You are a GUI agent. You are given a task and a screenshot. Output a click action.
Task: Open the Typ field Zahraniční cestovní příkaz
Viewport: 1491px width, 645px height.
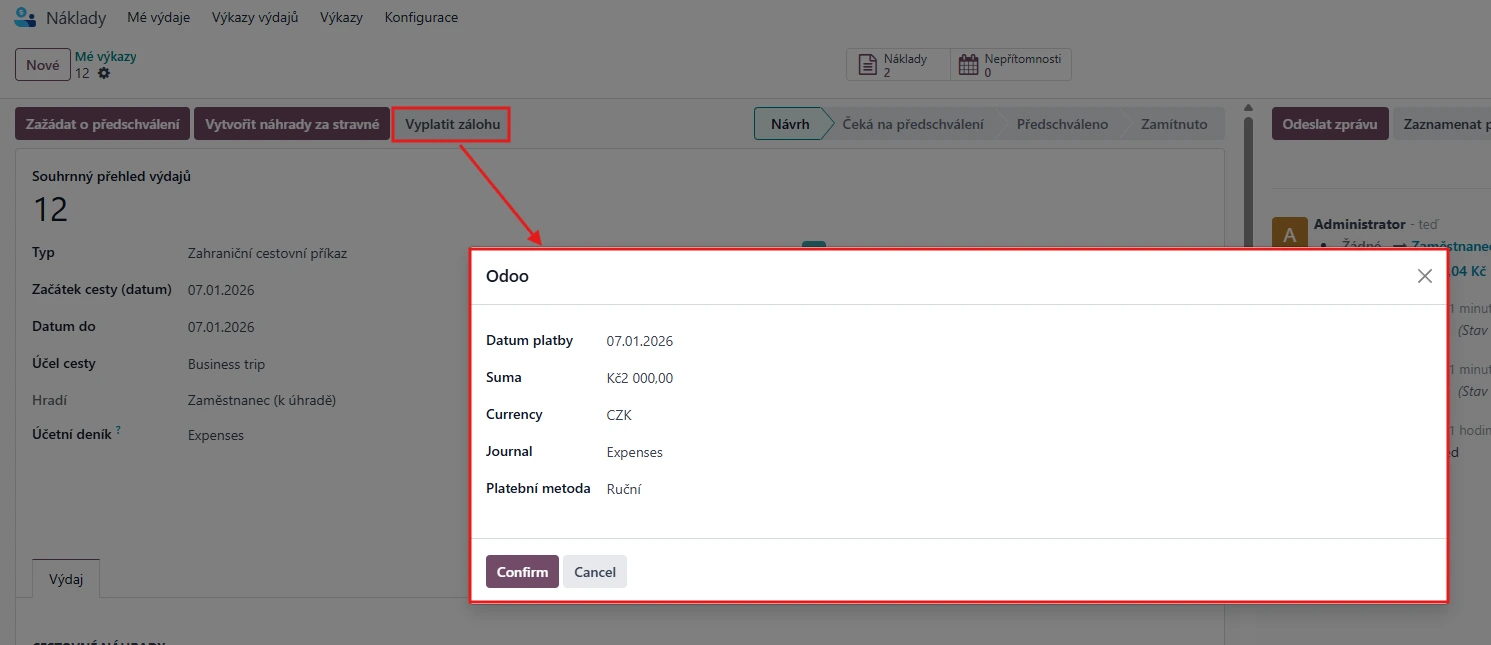[x=267, y=253]
